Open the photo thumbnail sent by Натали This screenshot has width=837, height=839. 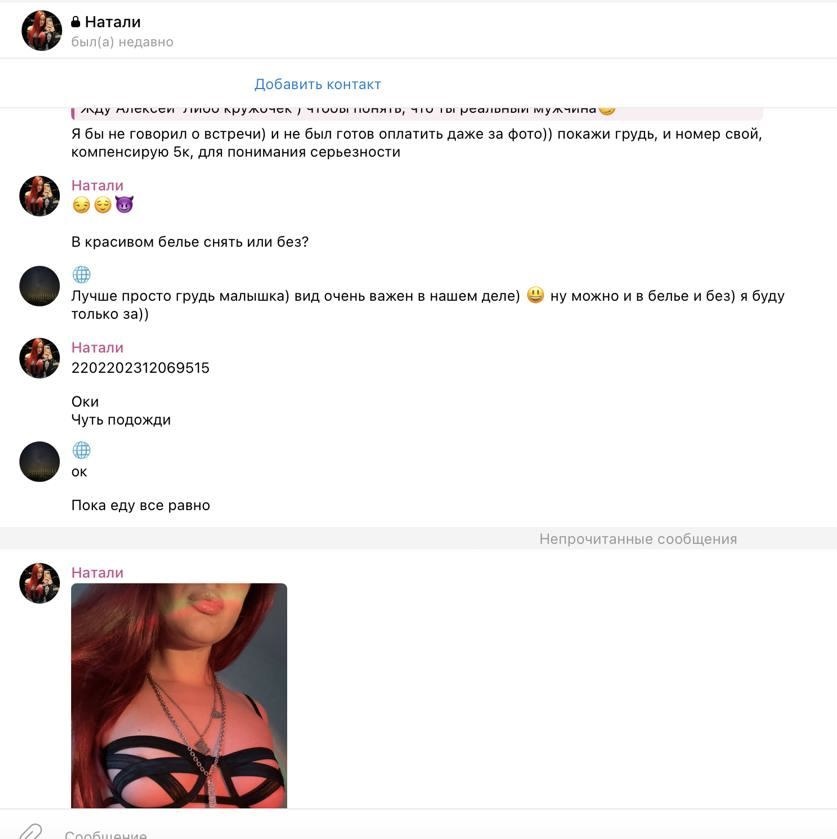coord(179,696)
